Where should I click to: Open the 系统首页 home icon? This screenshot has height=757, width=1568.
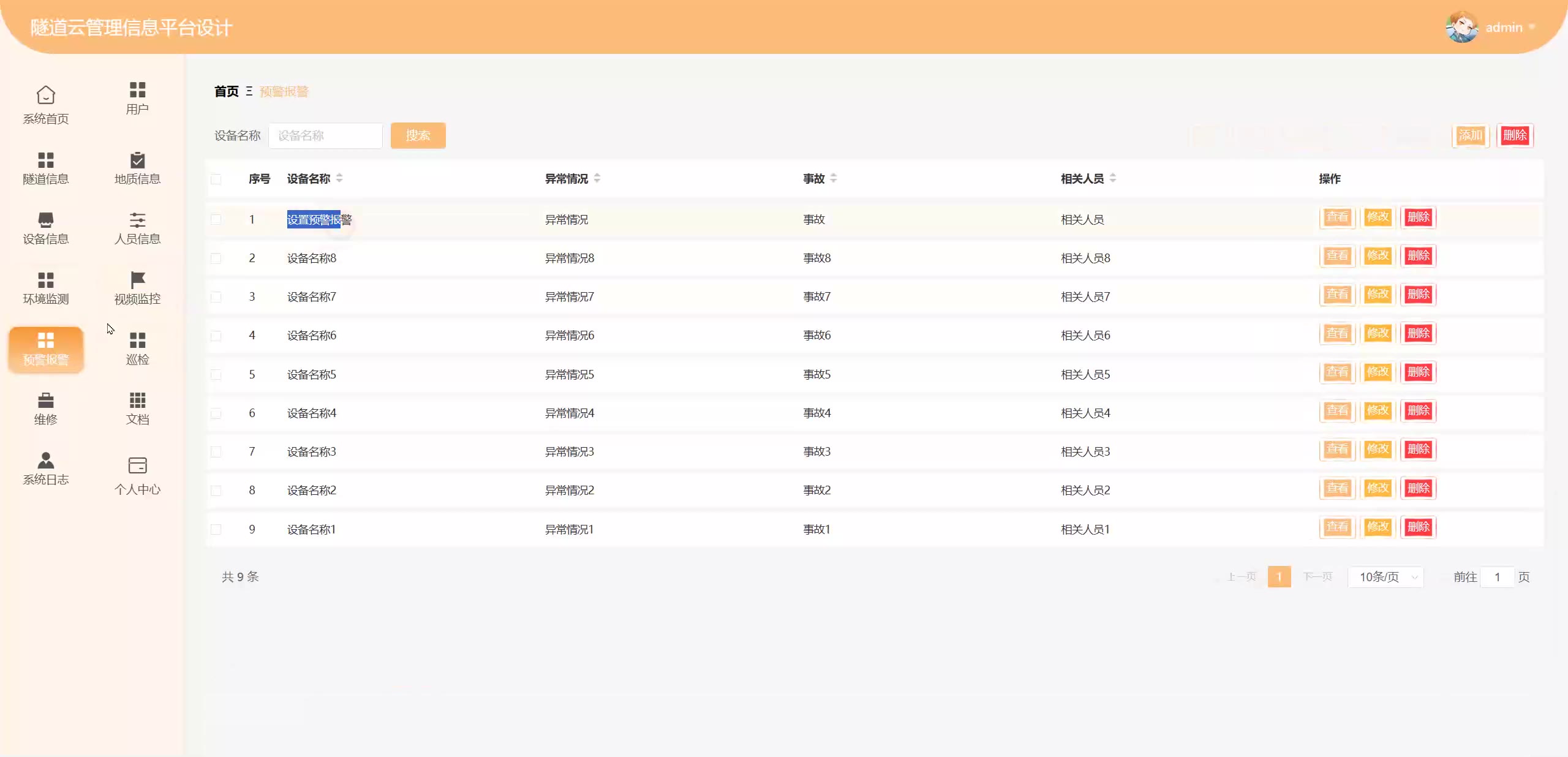[x=46, y=96]
